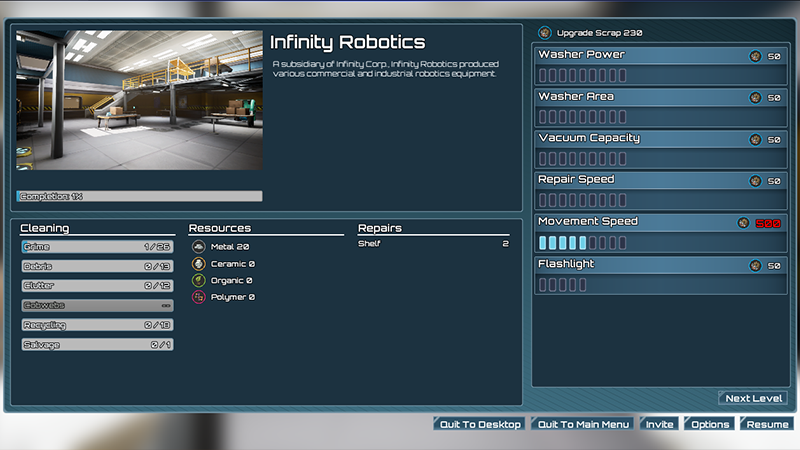
Task: Click the Ceramic 0 resource label
Action: click(233, 263)
